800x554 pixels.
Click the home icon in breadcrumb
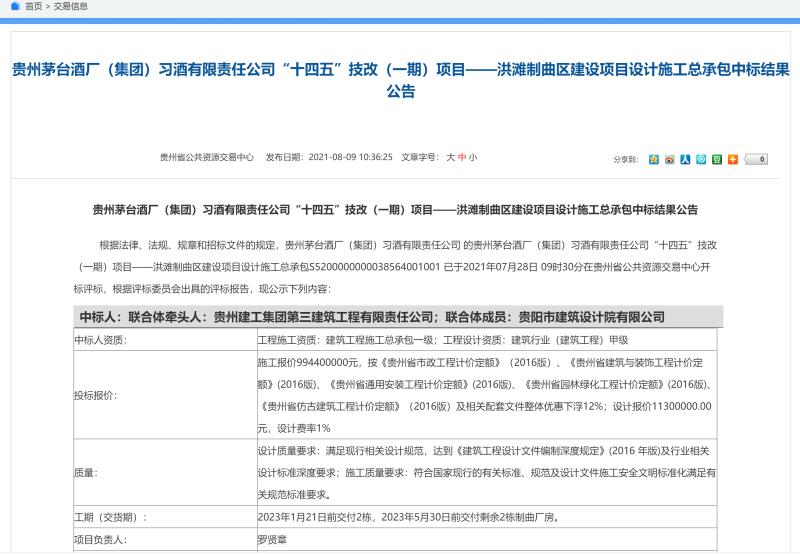click(15, 6)
